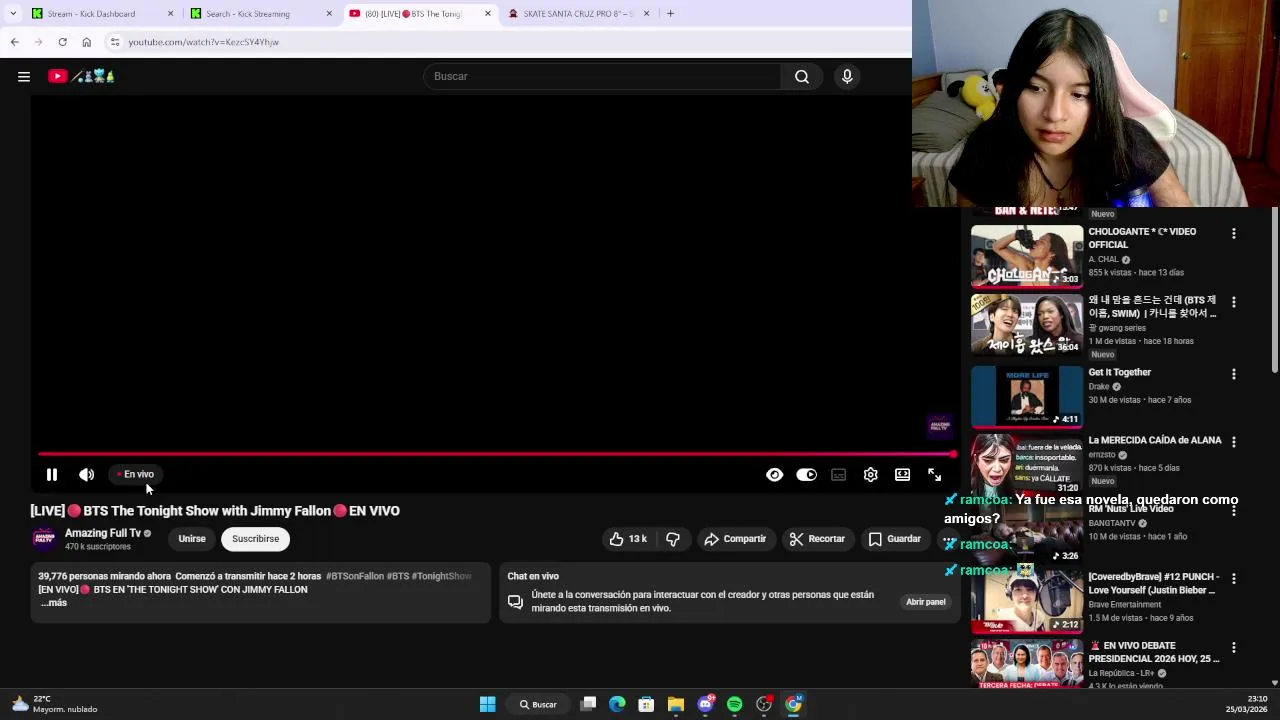Switch to the SKATE SANTA CRUZ PRO tab

(579, 13)
